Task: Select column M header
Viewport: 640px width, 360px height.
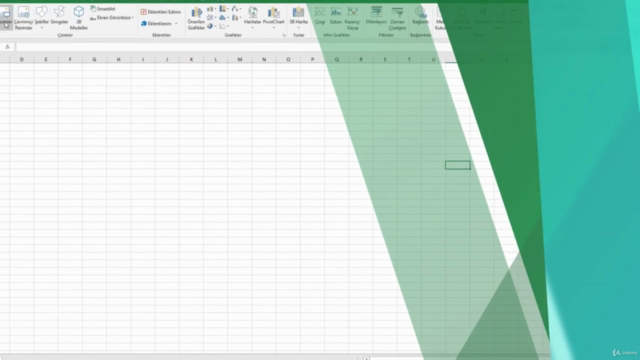Action: [240, 60]
